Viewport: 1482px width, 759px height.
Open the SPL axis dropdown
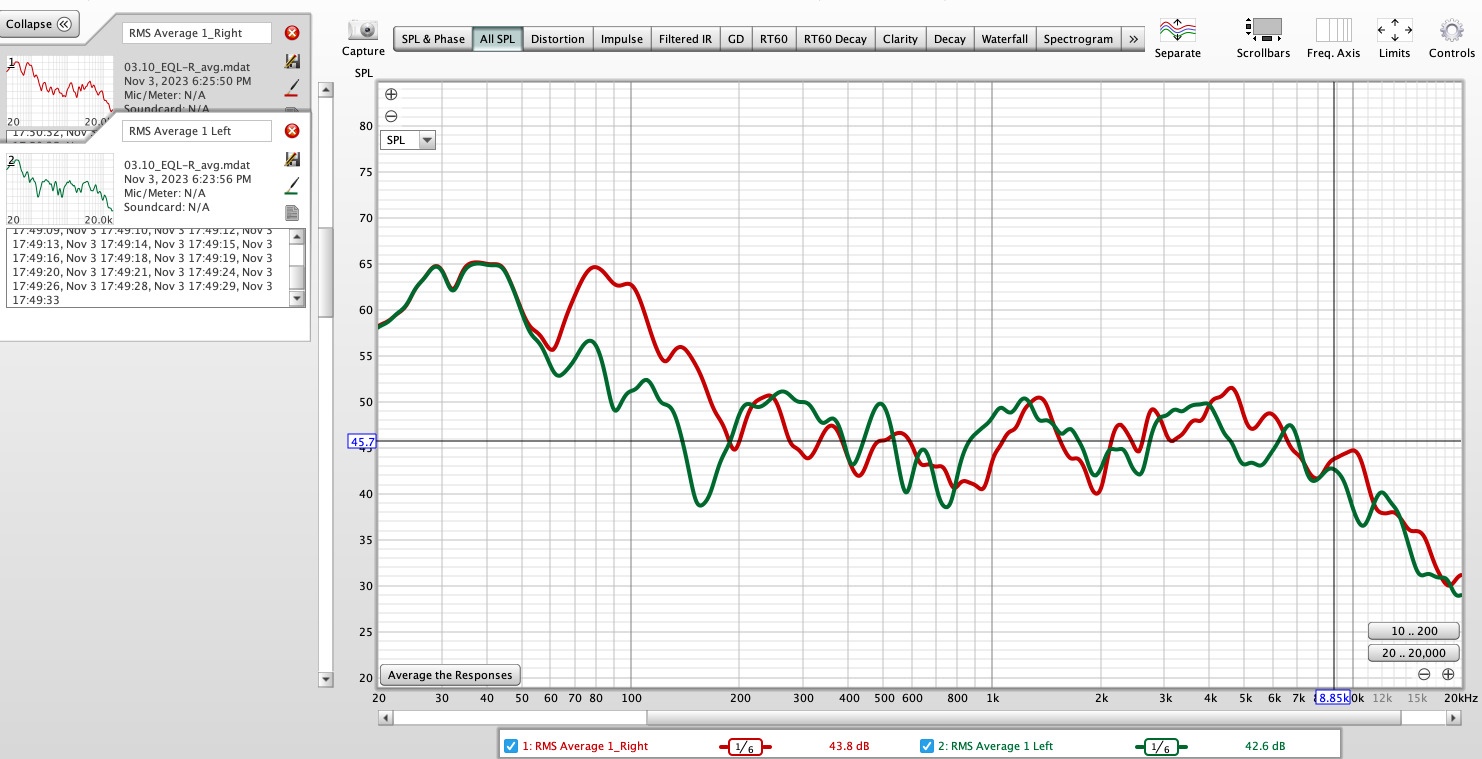click(408, 140)
